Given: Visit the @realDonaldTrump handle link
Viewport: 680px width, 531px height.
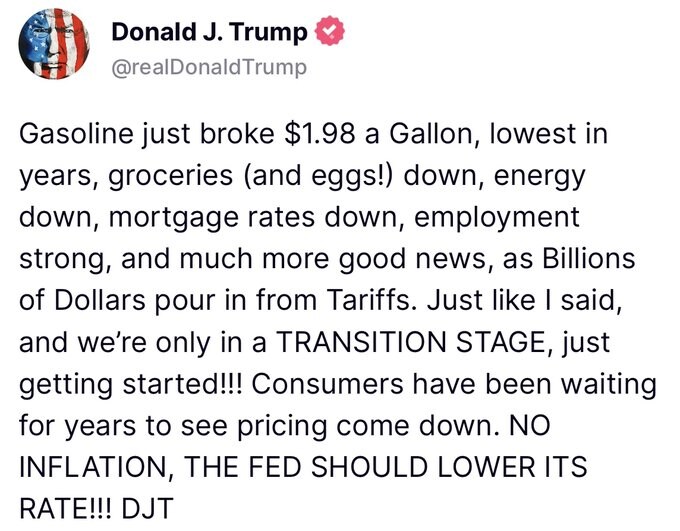Looking at the screenshot, I should pos(209,67).
